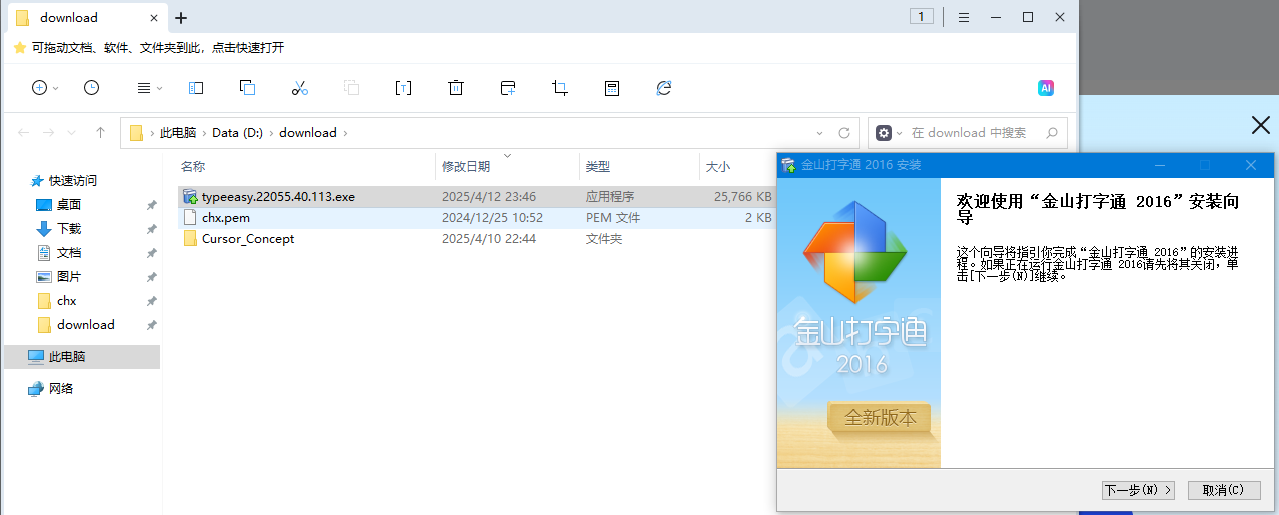Click the crop screenshot icon
Viewport: 1279px width, 515px height.
pos(560,88)
